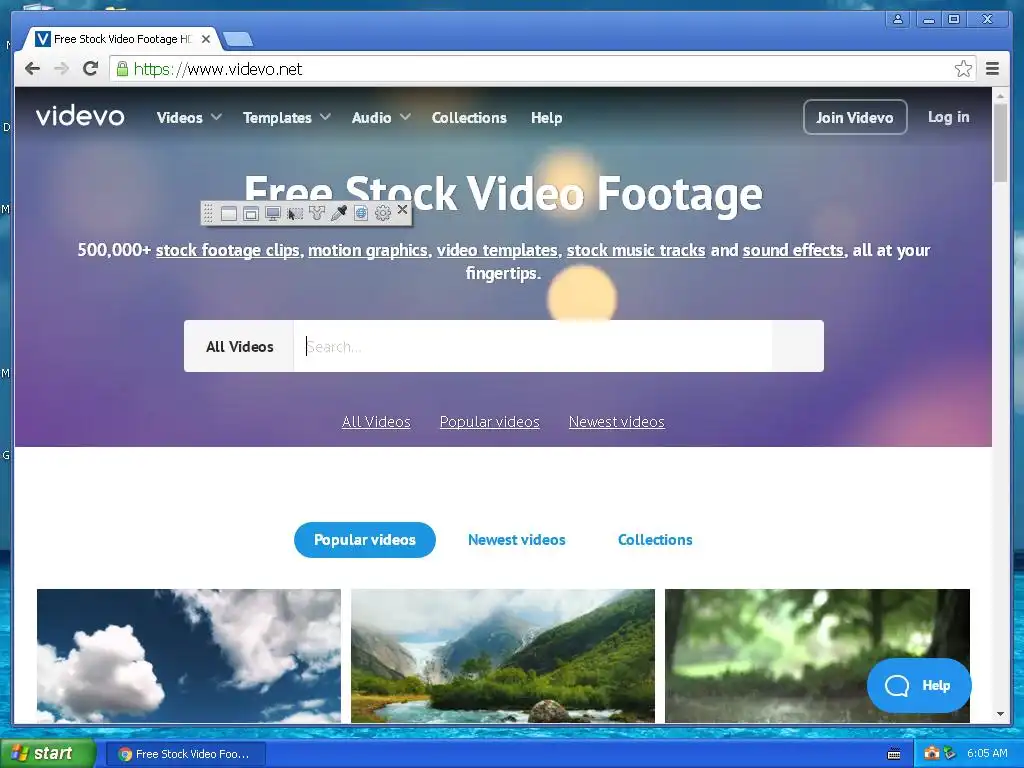Select the capture window tool

tap(229, 214)
